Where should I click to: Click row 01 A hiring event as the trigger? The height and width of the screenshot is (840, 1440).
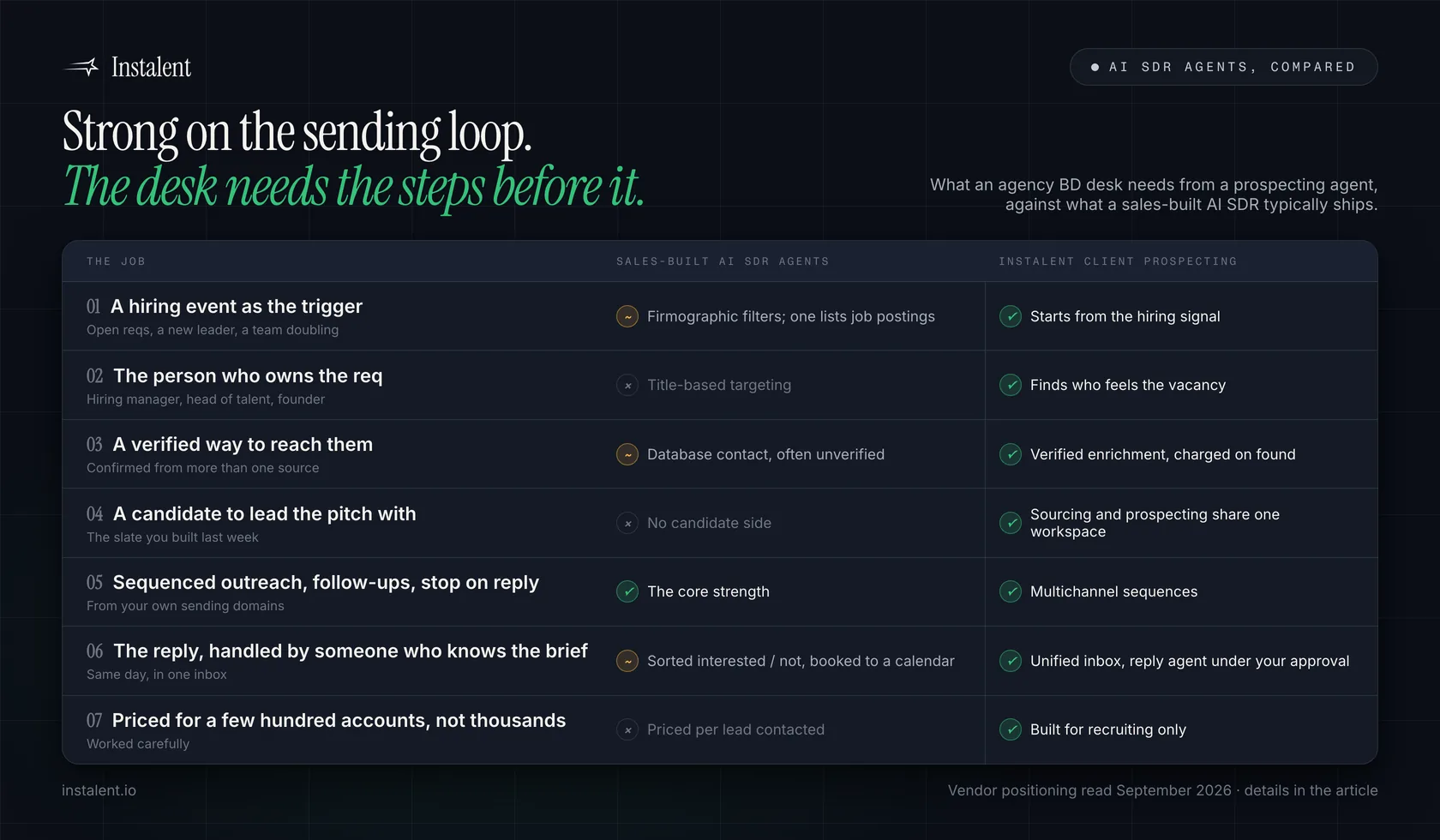click(720, 316)
